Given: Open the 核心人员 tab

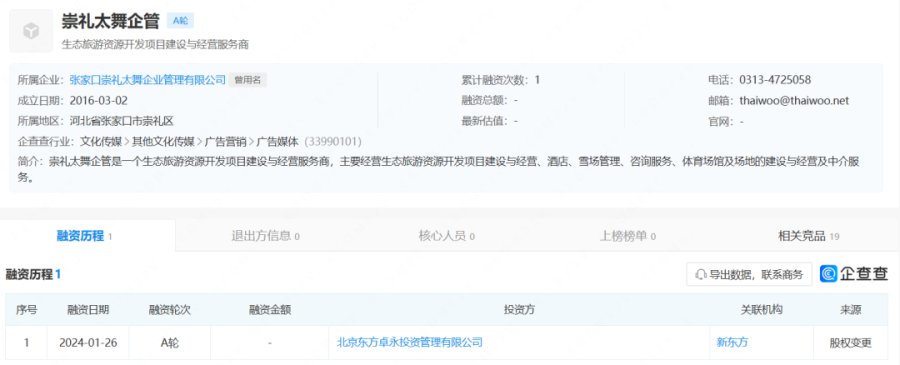Looking at the screenshot, I should coord(446,236).
